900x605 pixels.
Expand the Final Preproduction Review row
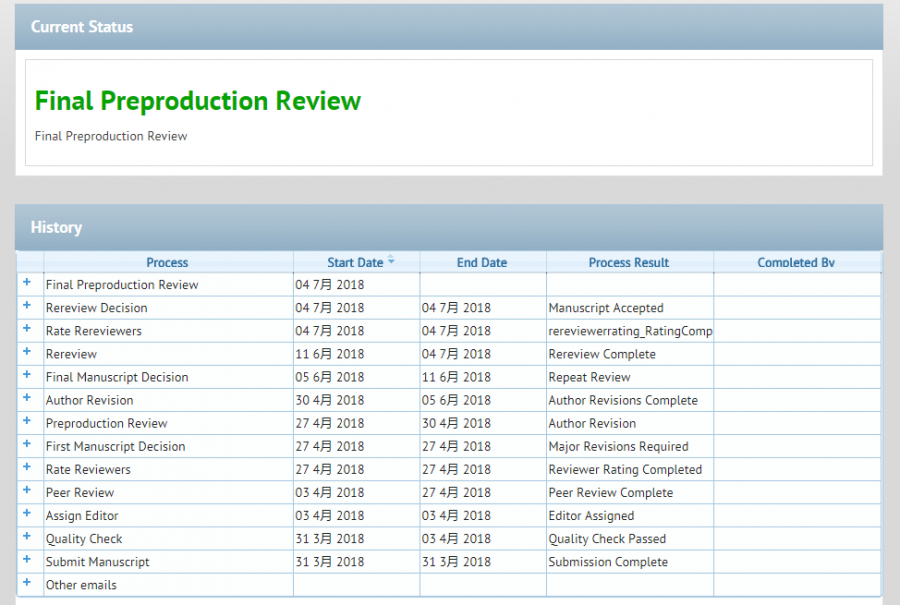tap(27, 283)
